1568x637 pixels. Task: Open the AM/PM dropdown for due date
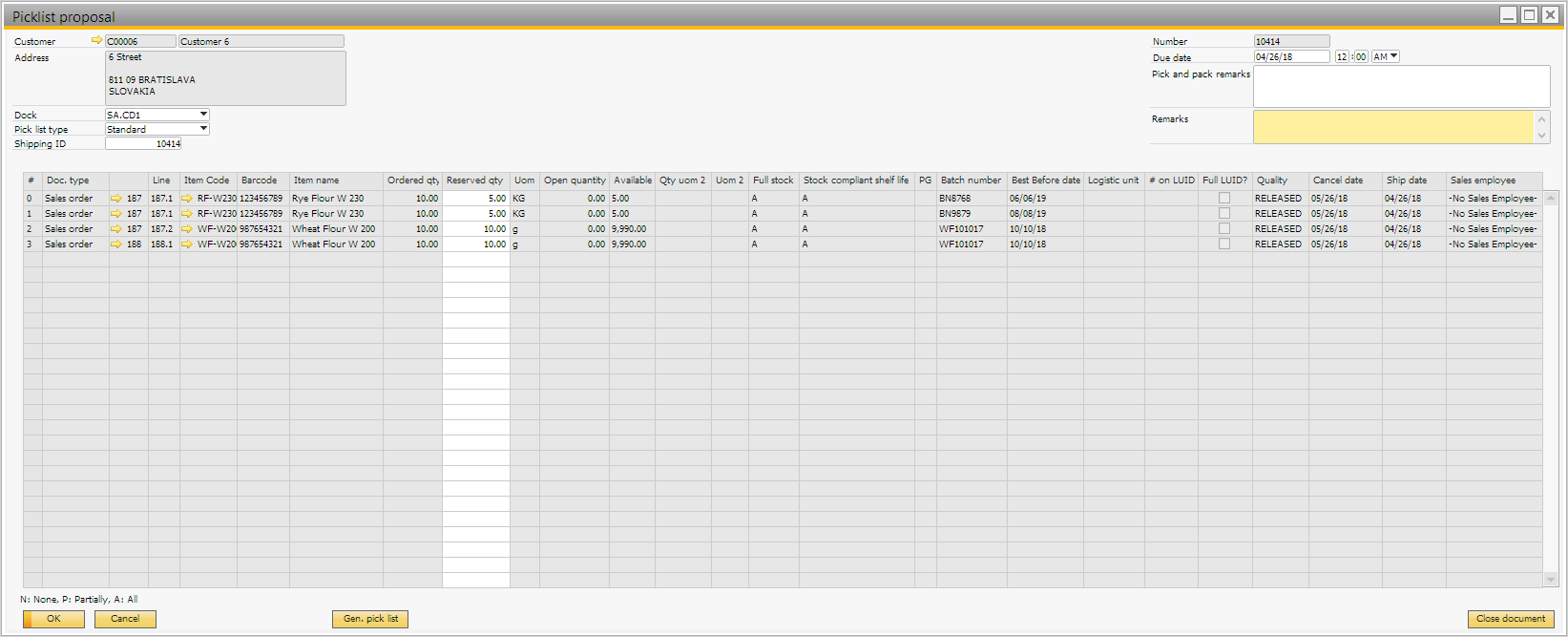[1393, 56]
